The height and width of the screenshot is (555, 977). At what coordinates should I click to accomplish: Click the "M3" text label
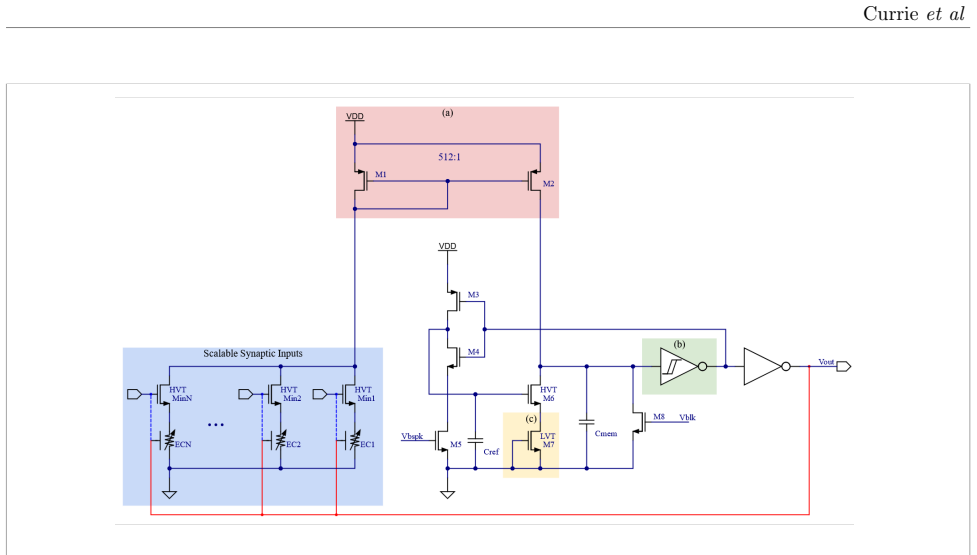pyautogui.click(x=474, y=295)
